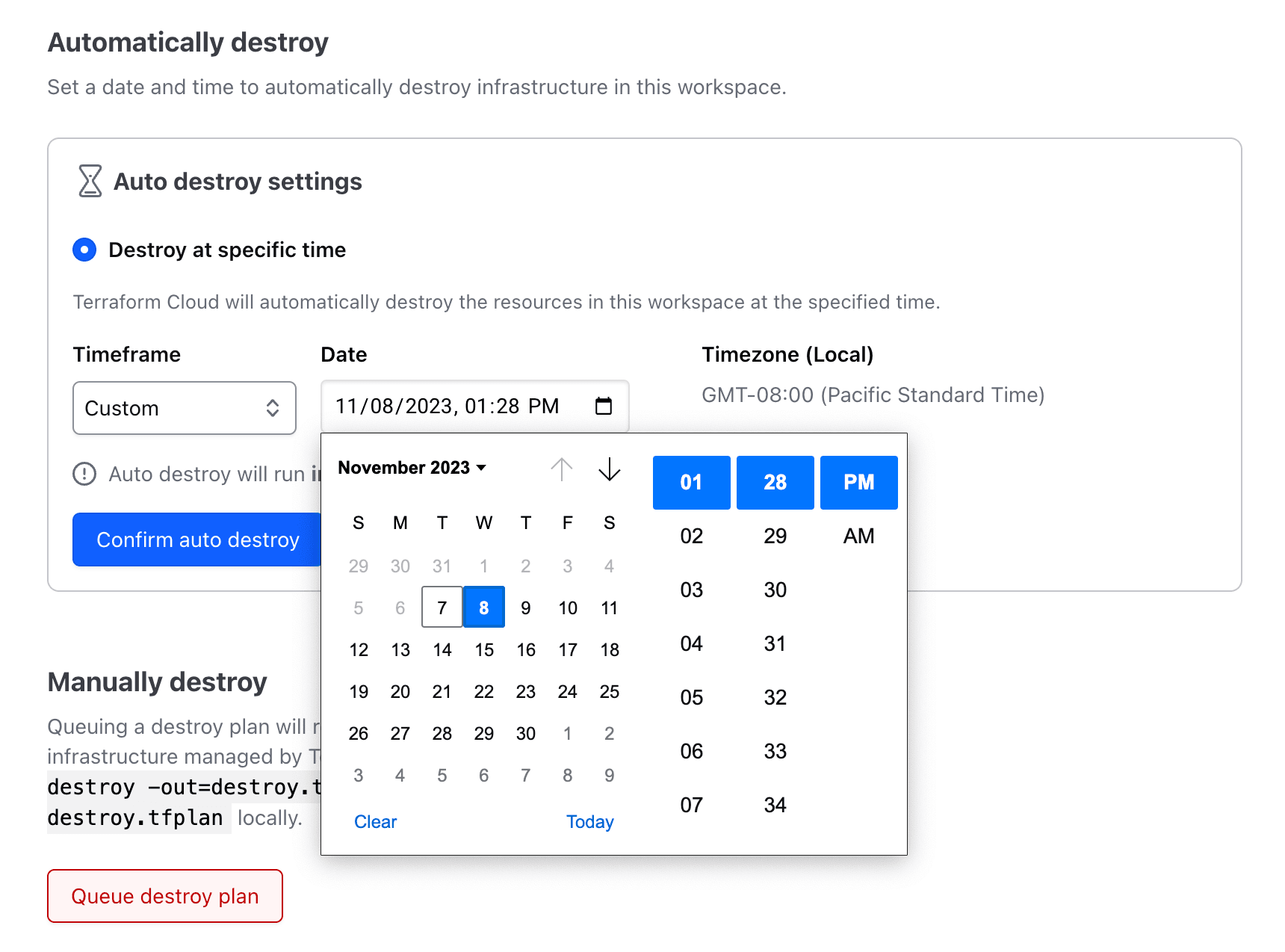Viewport: 1285px width, 952px height.
Task: Expand the November 2023 month selector
Action: pos(412,468)
